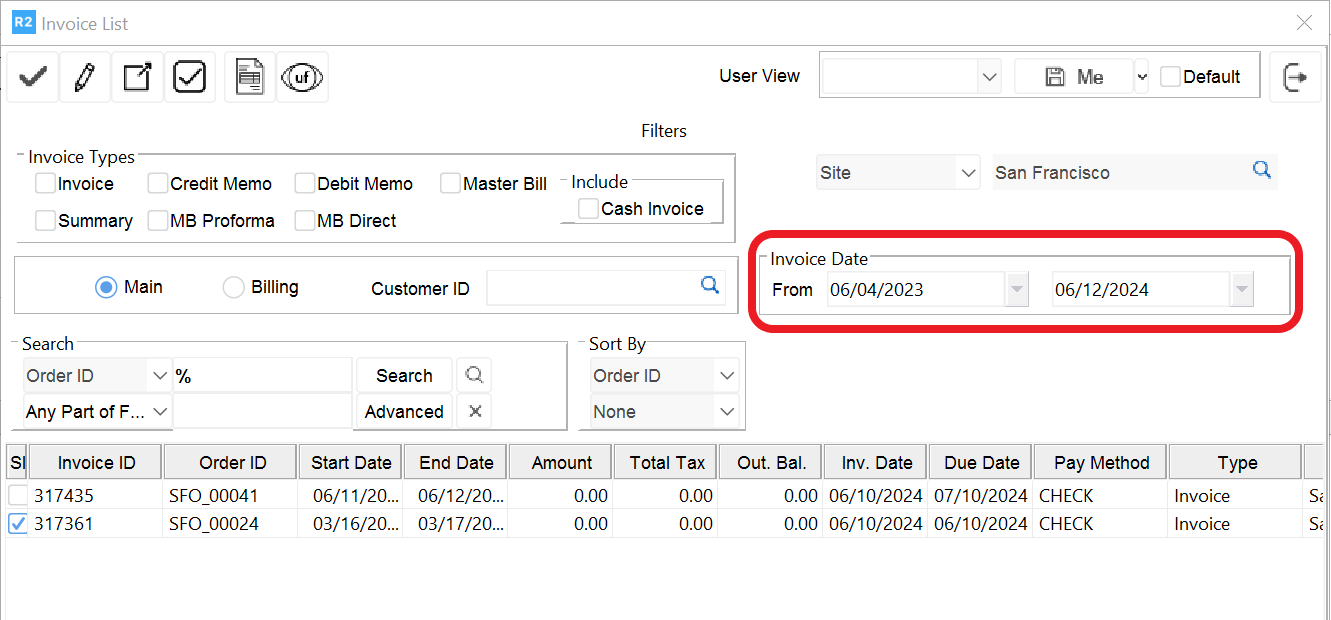Click the Due Date column header
The height and width of the screenshot is (620, 1331).
(x=980, y=463)
